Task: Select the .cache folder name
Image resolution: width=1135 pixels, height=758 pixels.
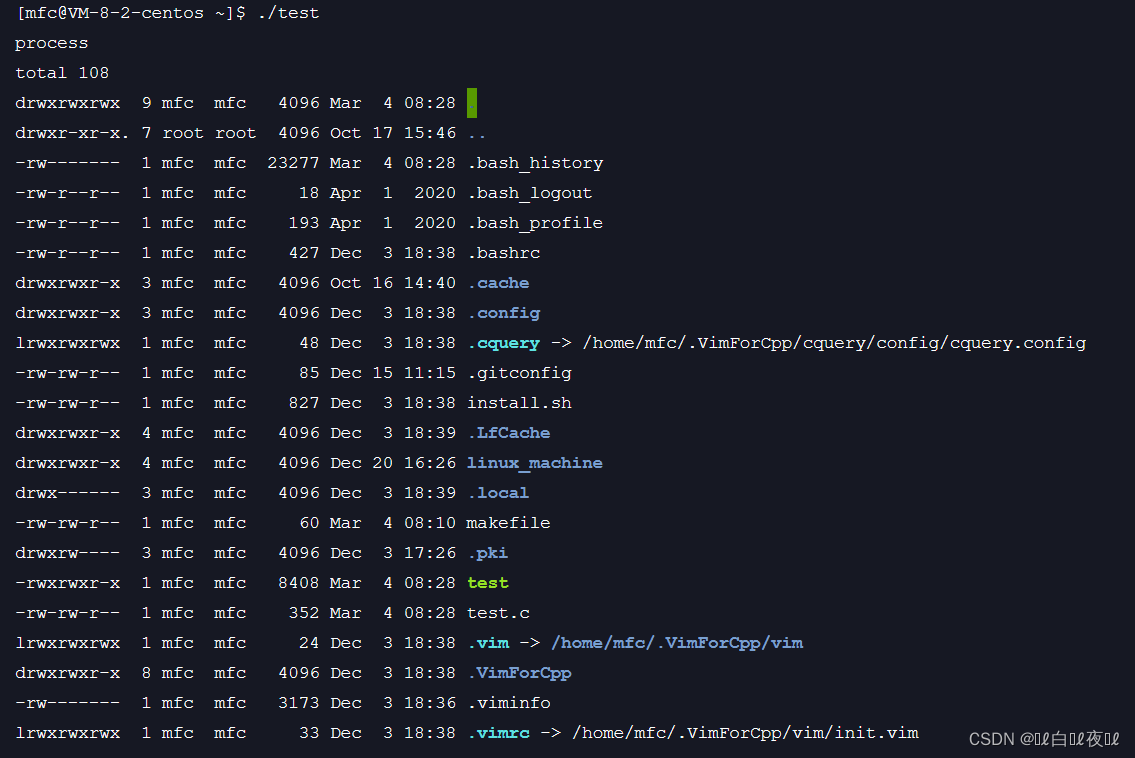Action: coord(498,282)
